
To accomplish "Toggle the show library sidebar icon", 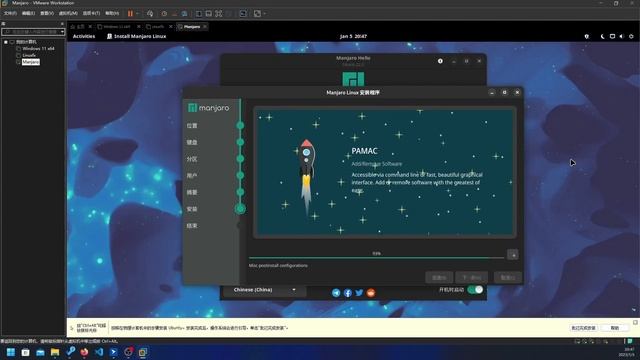I will (x=199, y=13).
